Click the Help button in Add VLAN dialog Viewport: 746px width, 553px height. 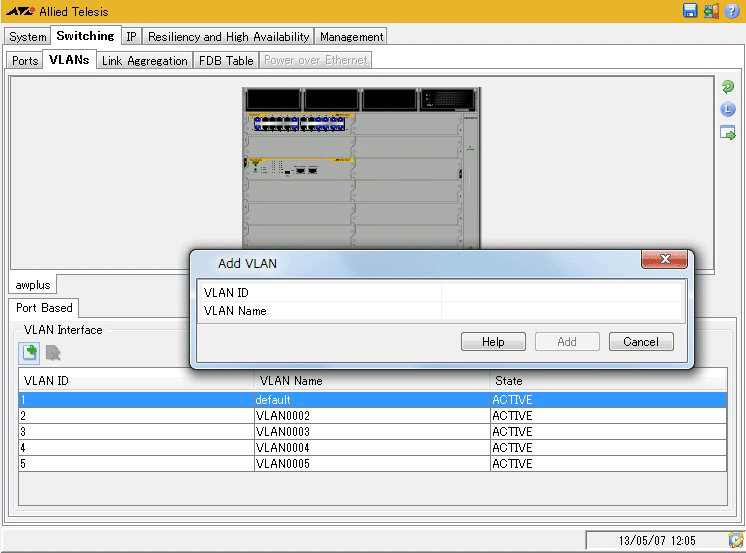point(493,342)
